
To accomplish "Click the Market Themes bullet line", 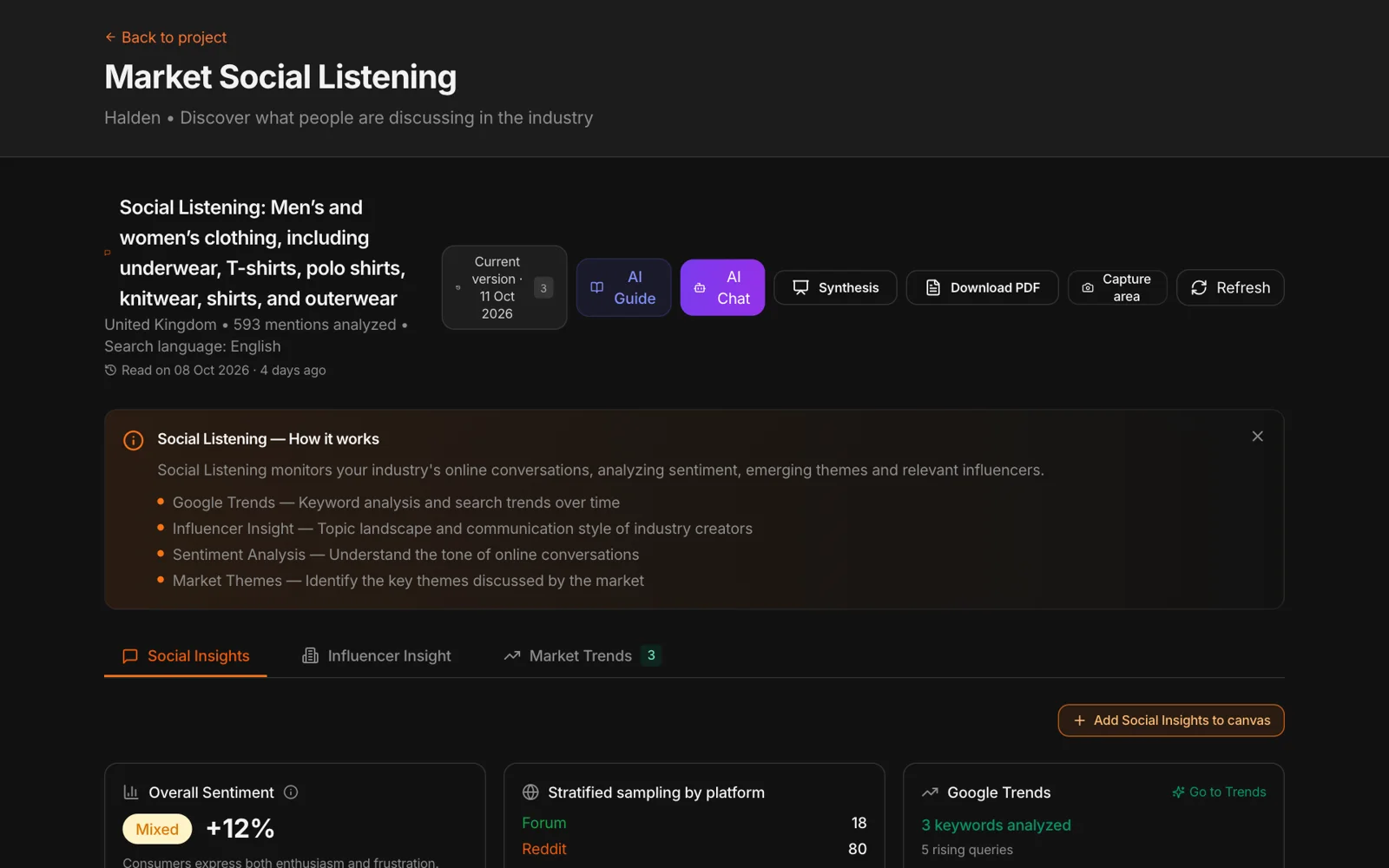I will coord(408,581).
